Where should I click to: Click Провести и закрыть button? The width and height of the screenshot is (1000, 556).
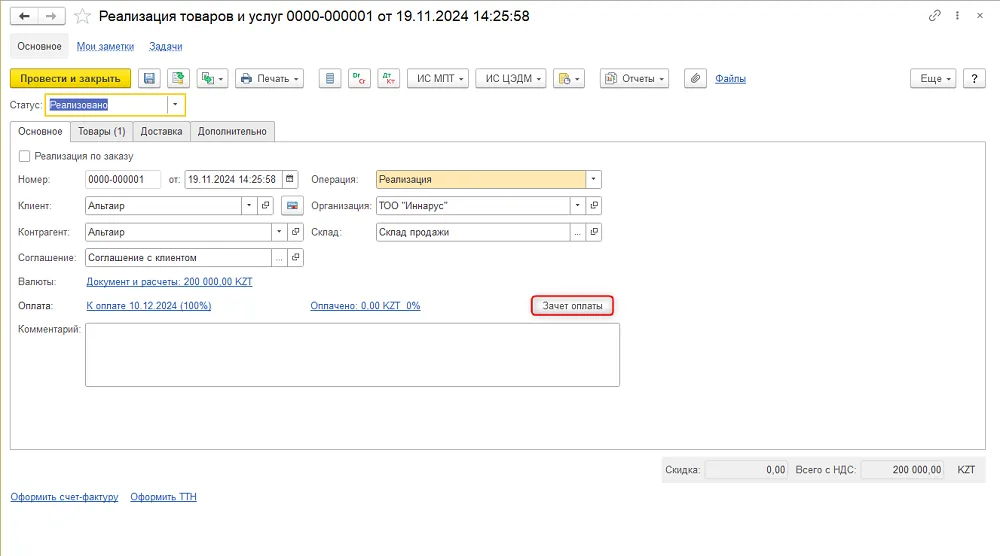point(70,78)
